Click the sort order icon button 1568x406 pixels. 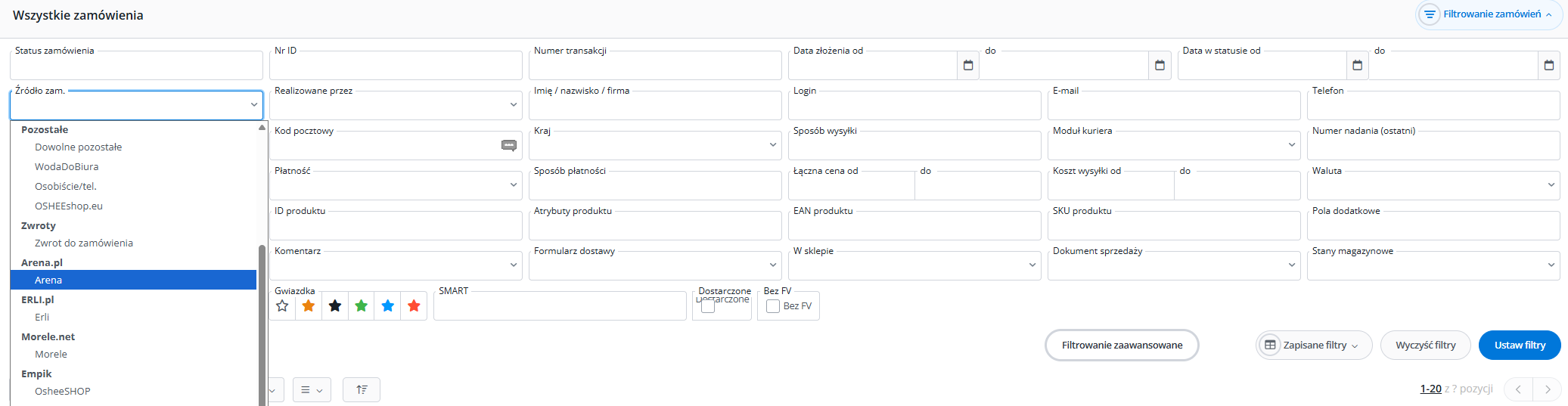[x=362, y=390]
